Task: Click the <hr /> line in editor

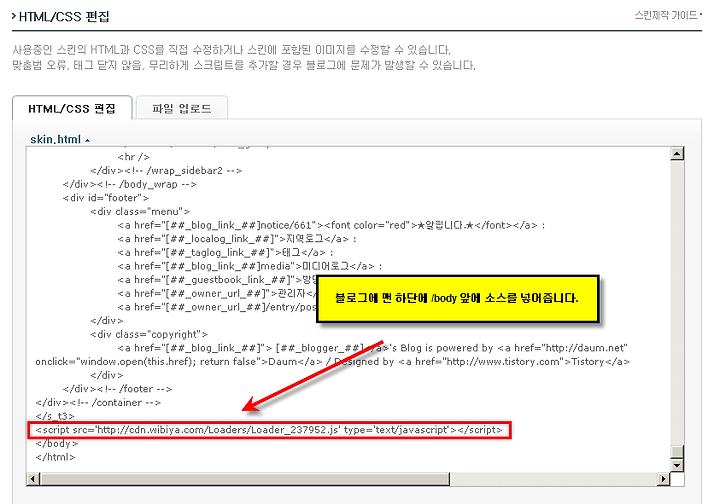Action: (133, 157)
